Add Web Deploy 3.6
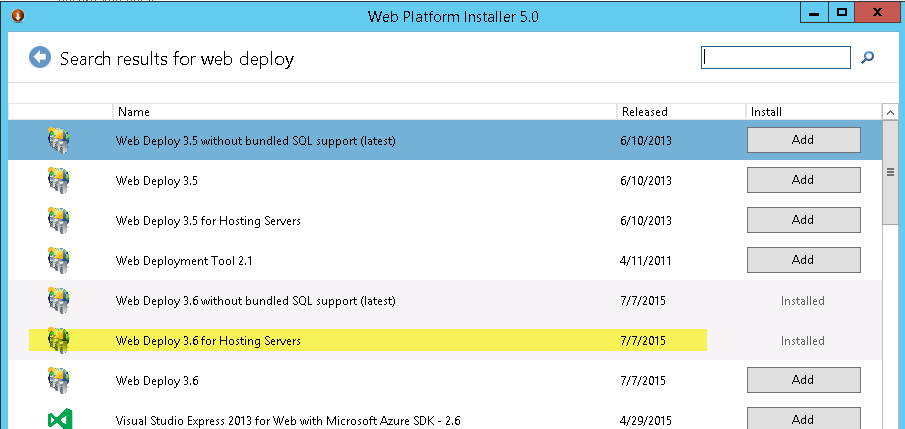 (x=803, y=380)
